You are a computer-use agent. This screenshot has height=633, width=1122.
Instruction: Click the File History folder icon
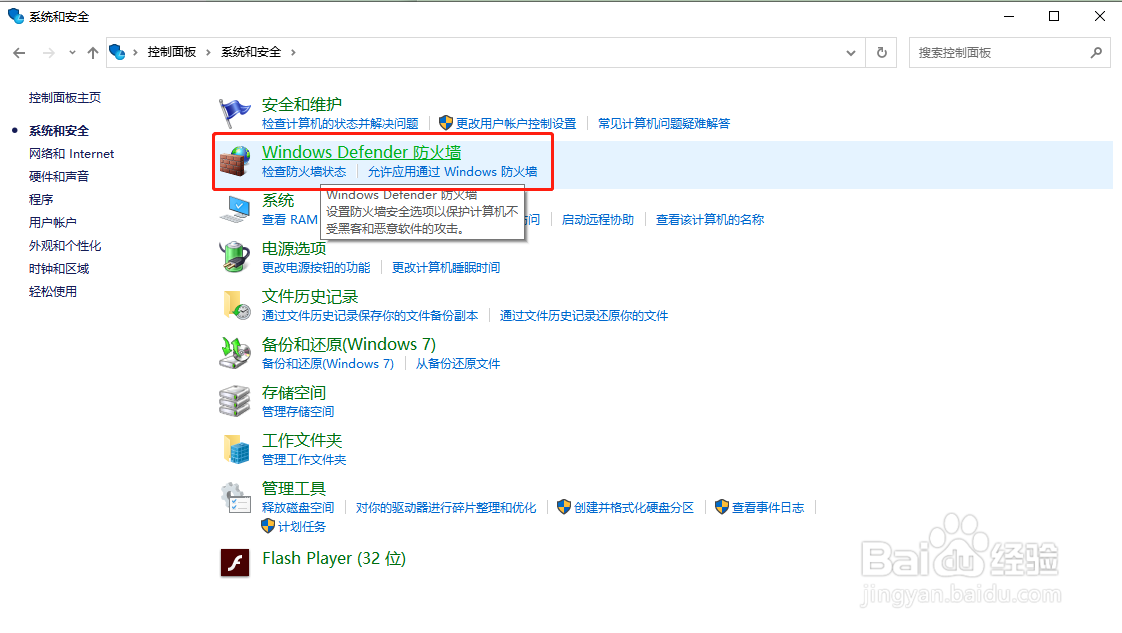click(x=236, y=305)
